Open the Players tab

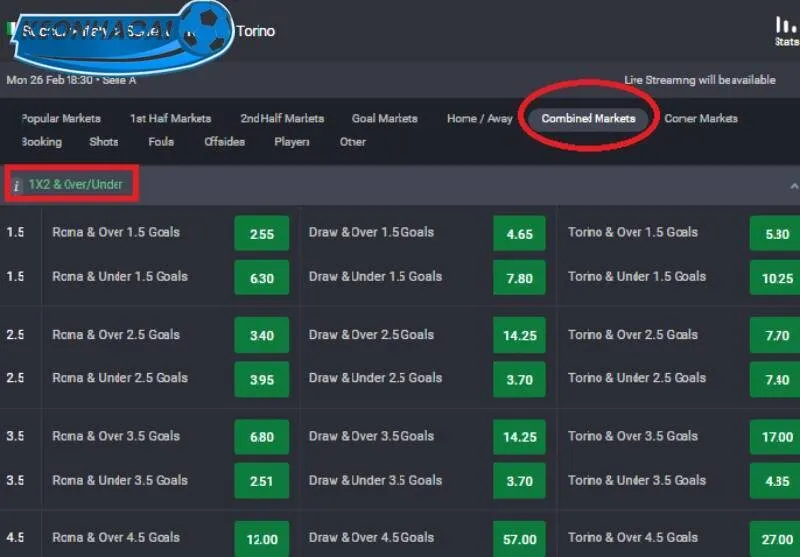coord(292,142)
